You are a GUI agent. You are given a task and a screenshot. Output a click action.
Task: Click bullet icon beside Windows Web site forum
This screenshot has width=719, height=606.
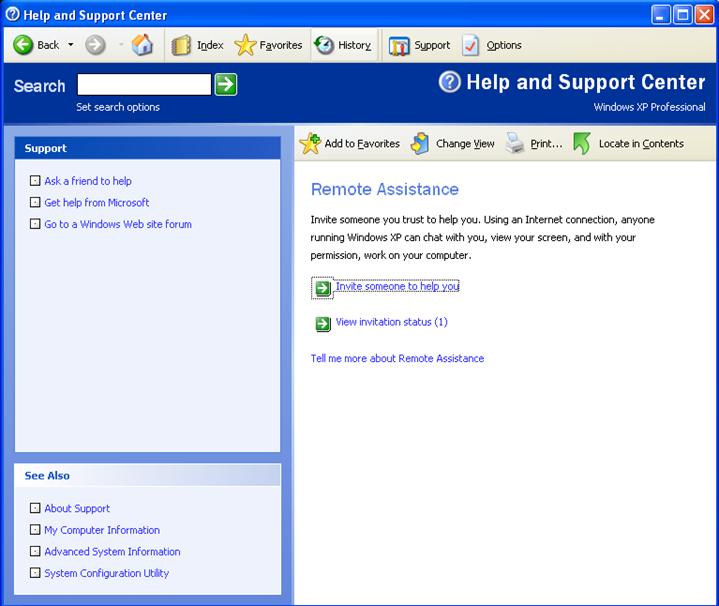click(35, 224)
